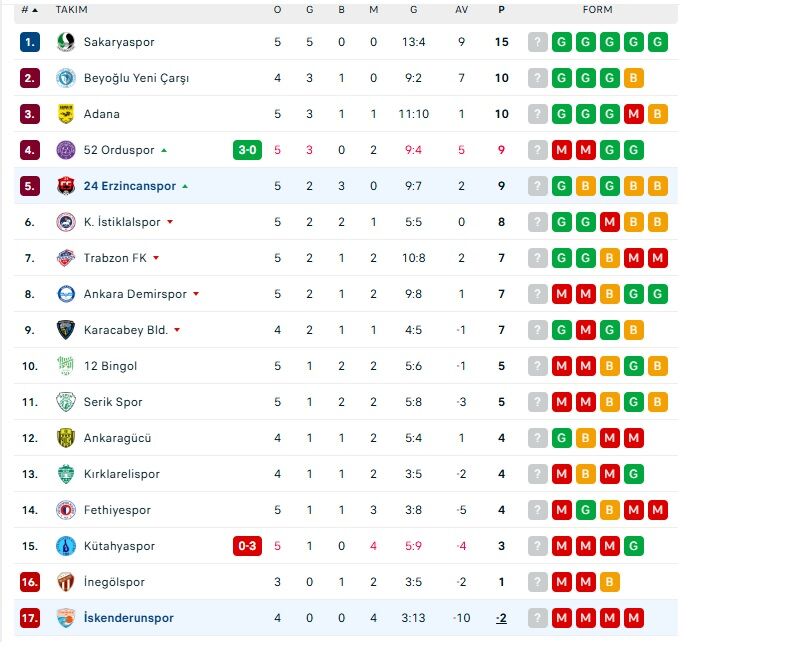
Task: Click İskenderunspor's underlined -2 points
Action: pos(502,618)
